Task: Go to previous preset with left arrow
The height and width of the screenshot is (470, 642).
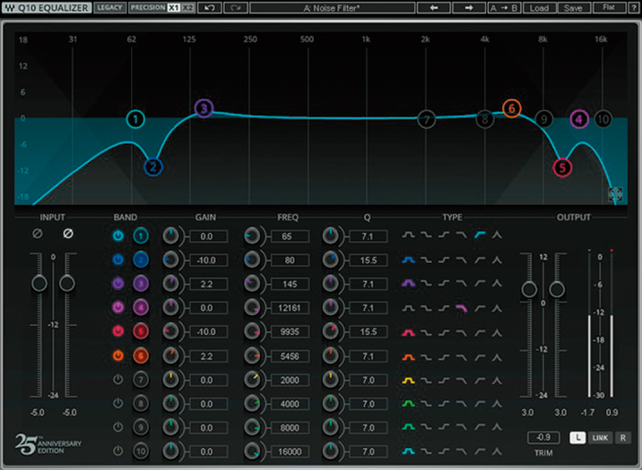Action: [434, 8]
